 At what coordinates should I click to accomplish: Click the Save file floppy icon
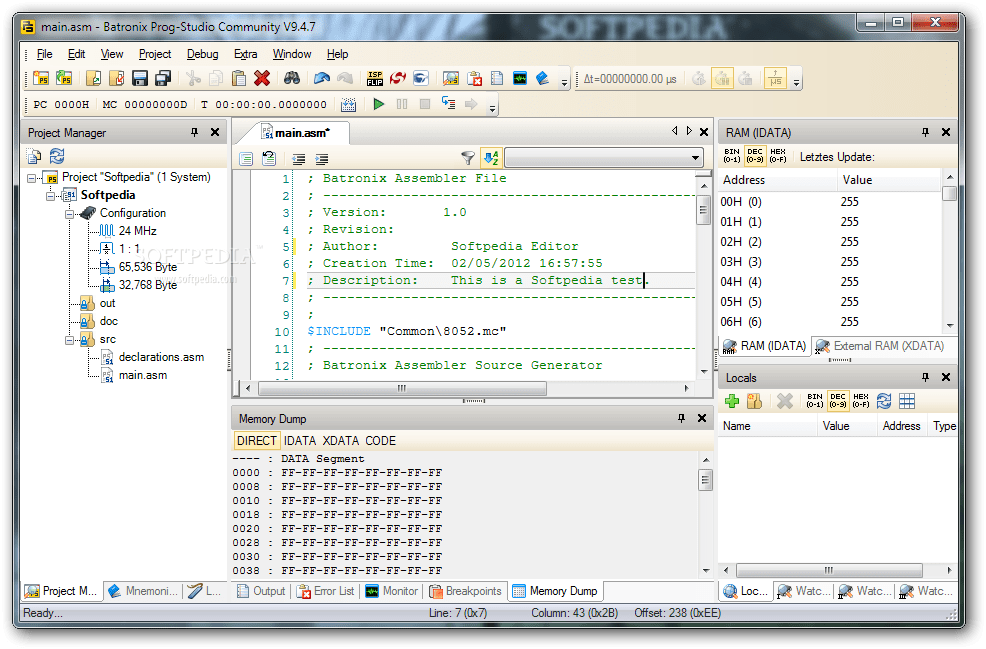tap(140, 78)
